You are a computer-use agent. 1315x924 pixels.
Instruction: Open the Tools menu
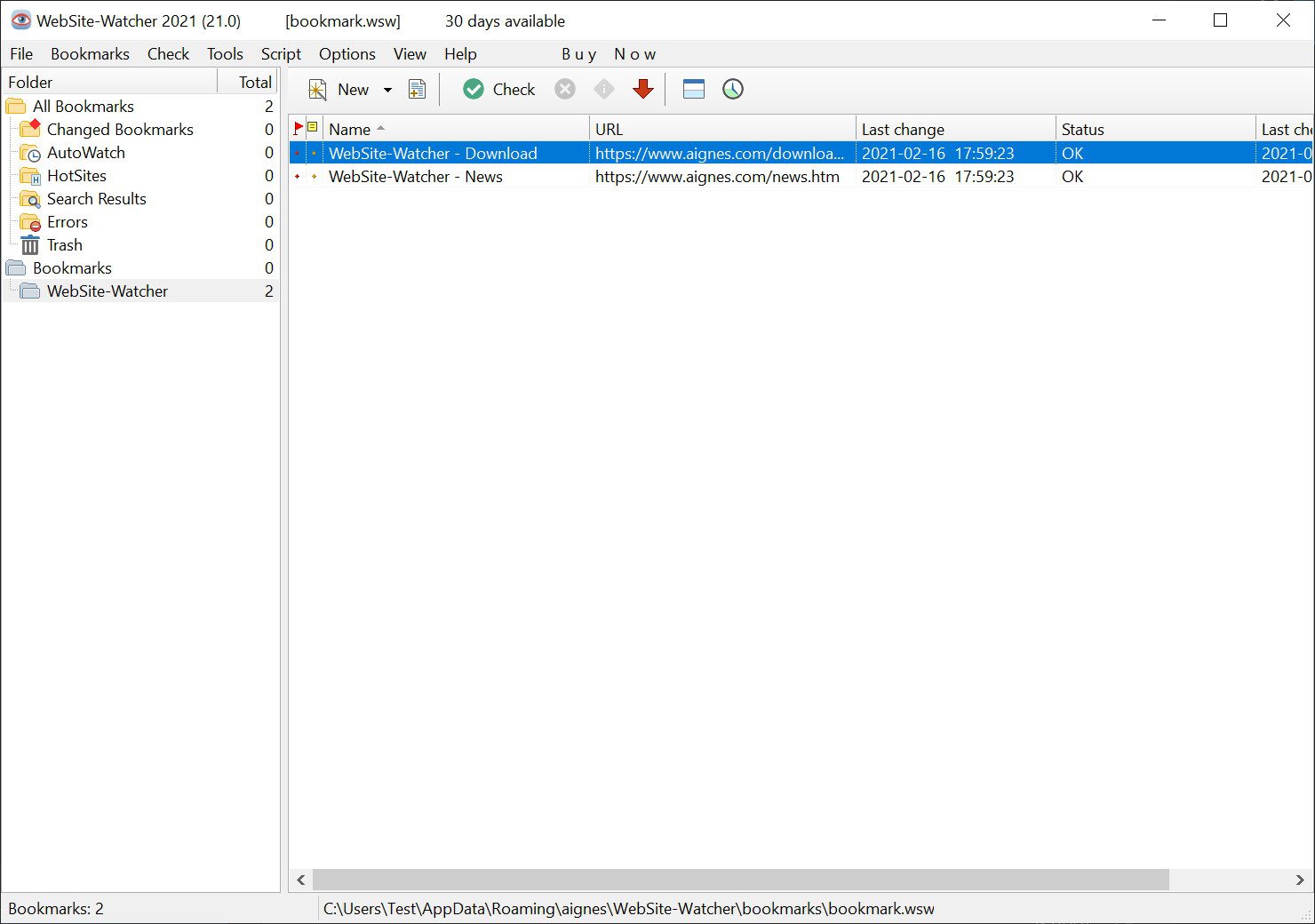pyautogui.click(x=225, y=54)
